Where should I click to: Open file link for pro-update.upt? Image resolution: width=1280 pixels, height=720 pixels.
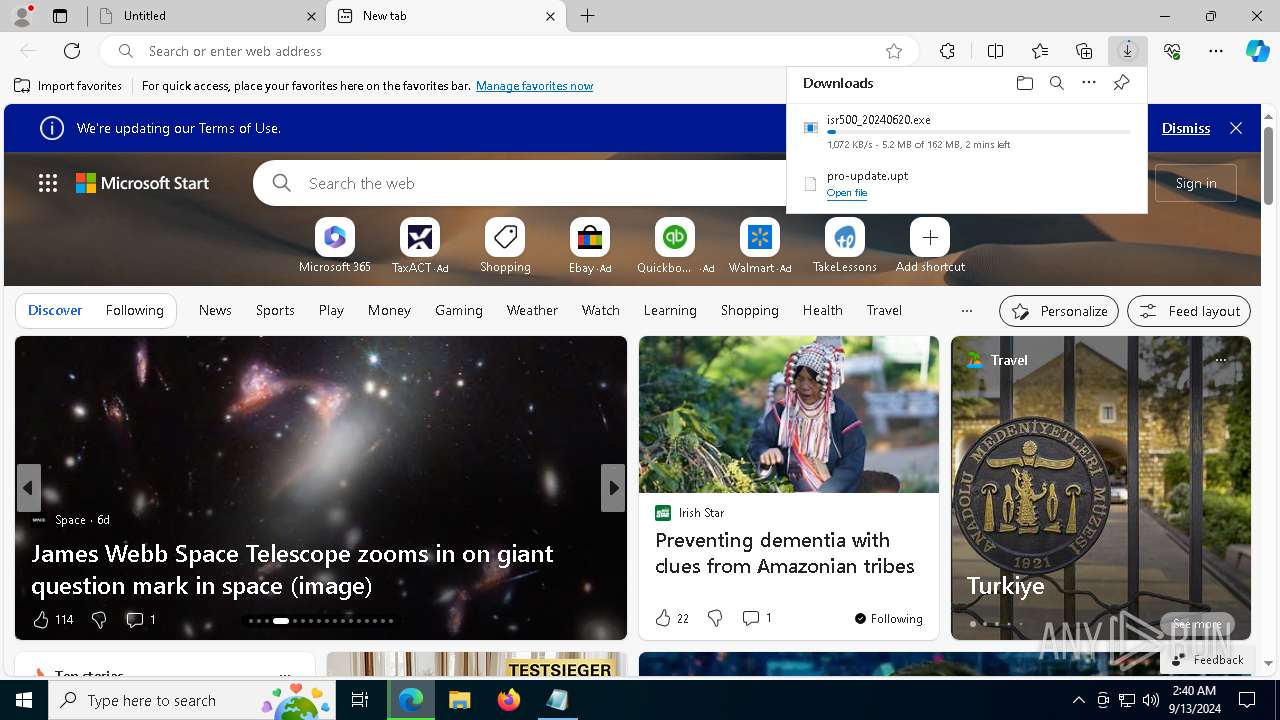point(847,193)
